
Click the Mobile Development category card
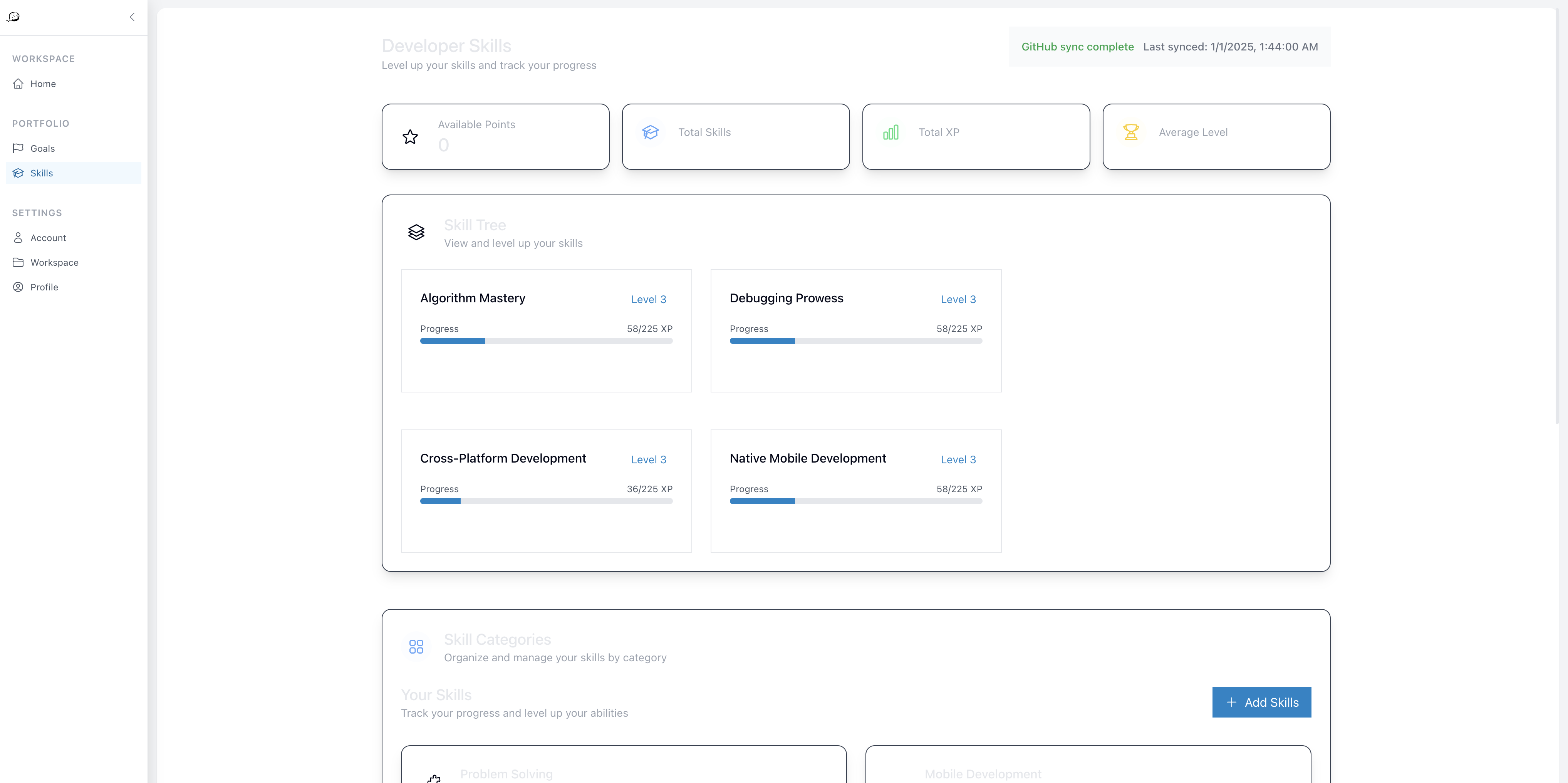pyautogui.click(x=1088, y=764)
